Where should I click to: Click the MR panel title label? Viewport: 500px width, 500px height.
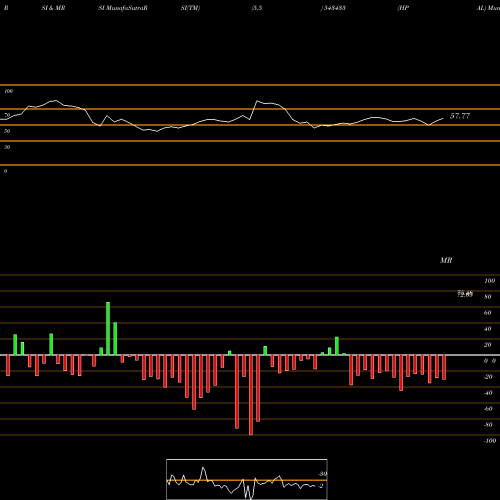[x=446, y=260]
